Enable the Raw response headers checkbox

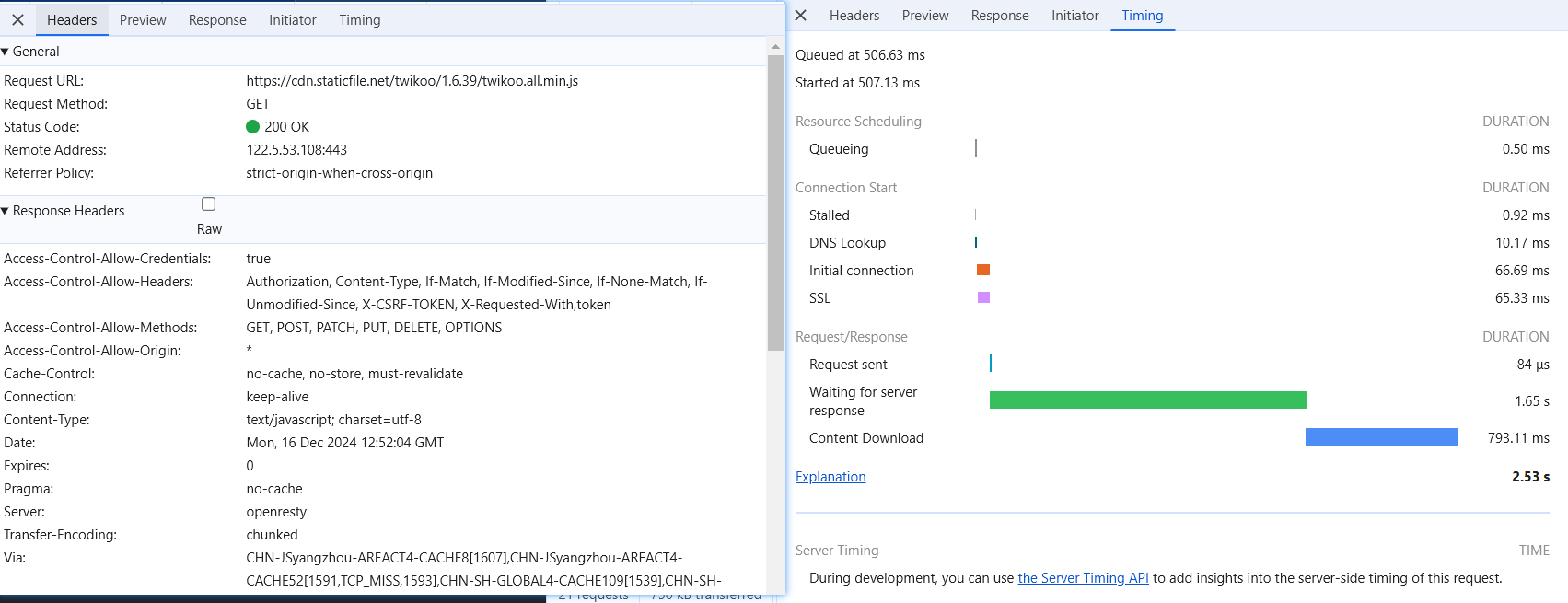pos(208,204)
